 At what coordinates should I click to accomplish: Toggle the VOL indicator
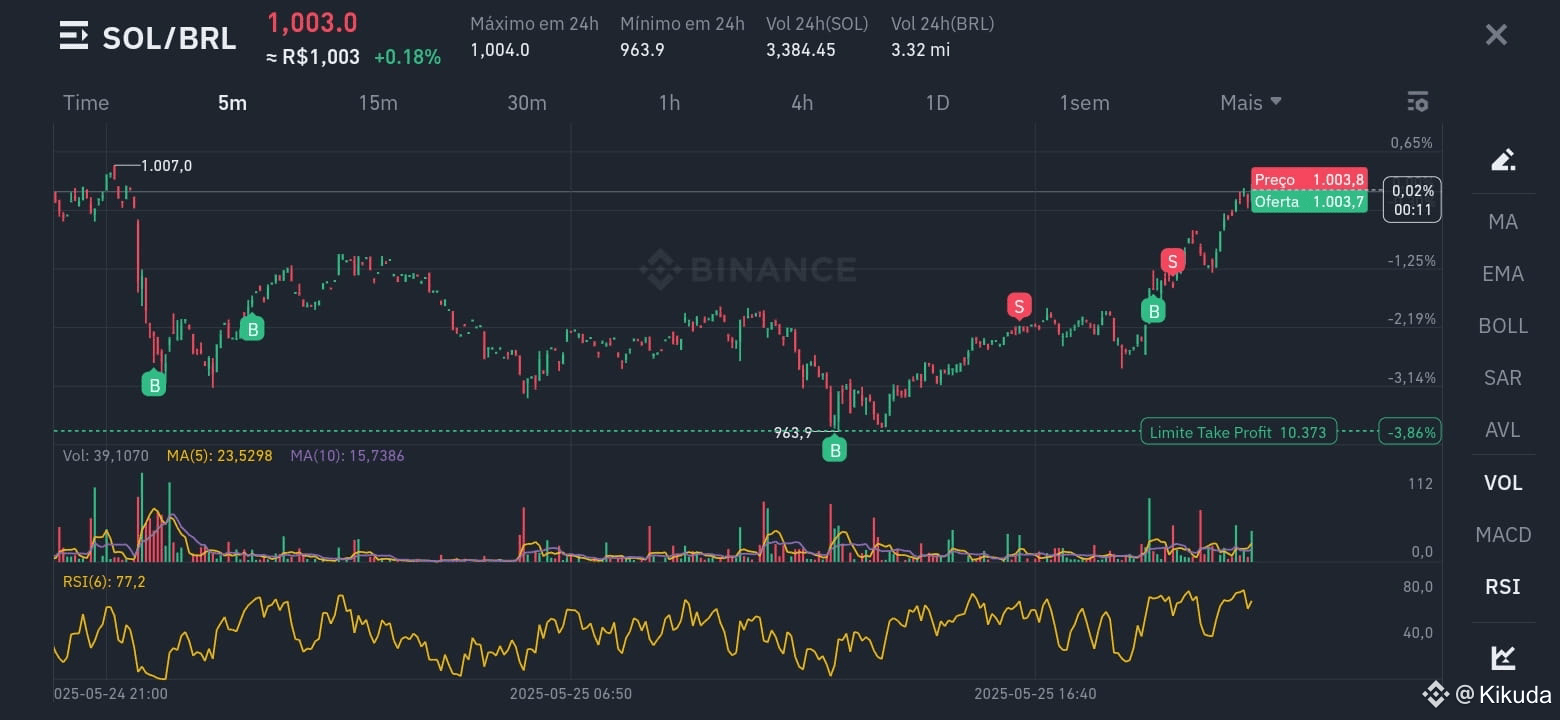click(1503, 483)
